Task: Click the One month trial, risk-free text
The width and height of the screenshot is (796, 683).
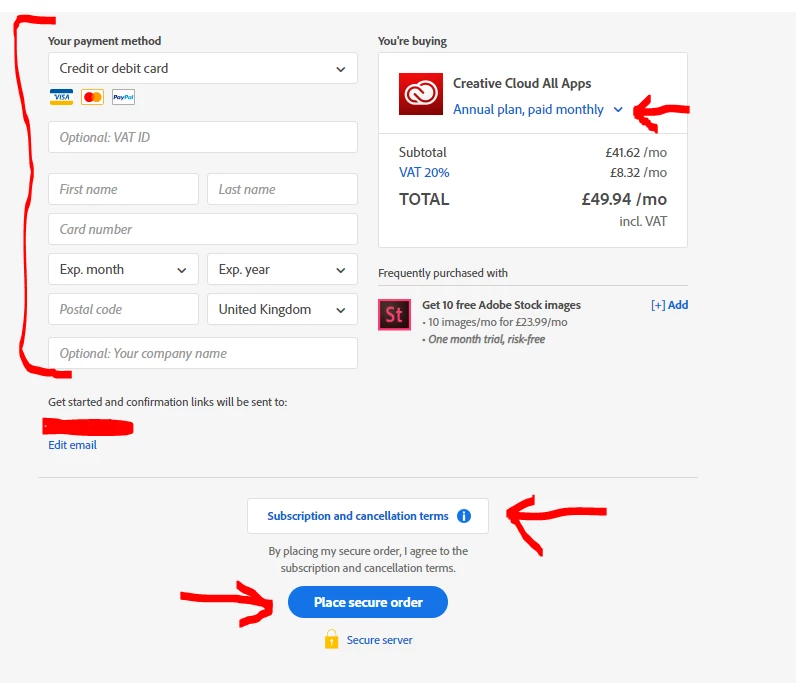Action: pyautogui.click(x=487, y=339)
